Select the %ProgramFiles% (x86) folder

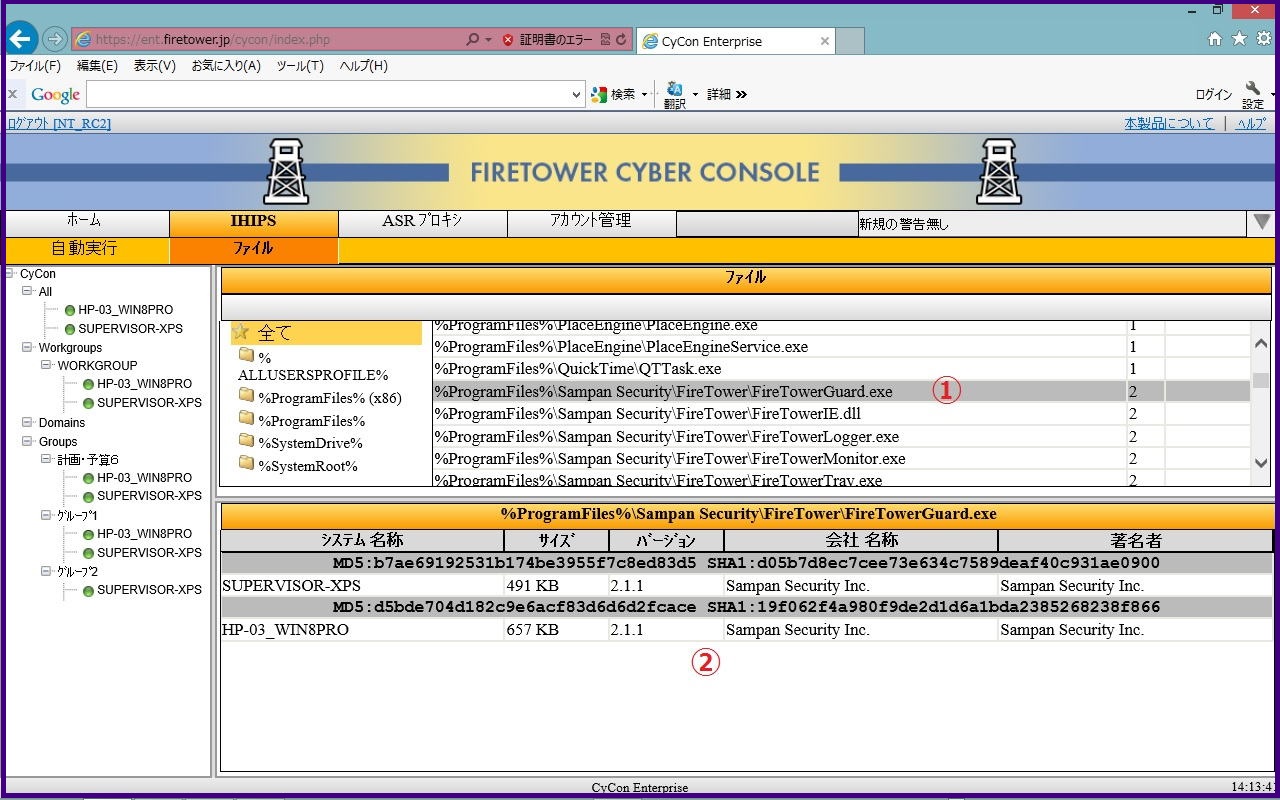click(319, 398)
